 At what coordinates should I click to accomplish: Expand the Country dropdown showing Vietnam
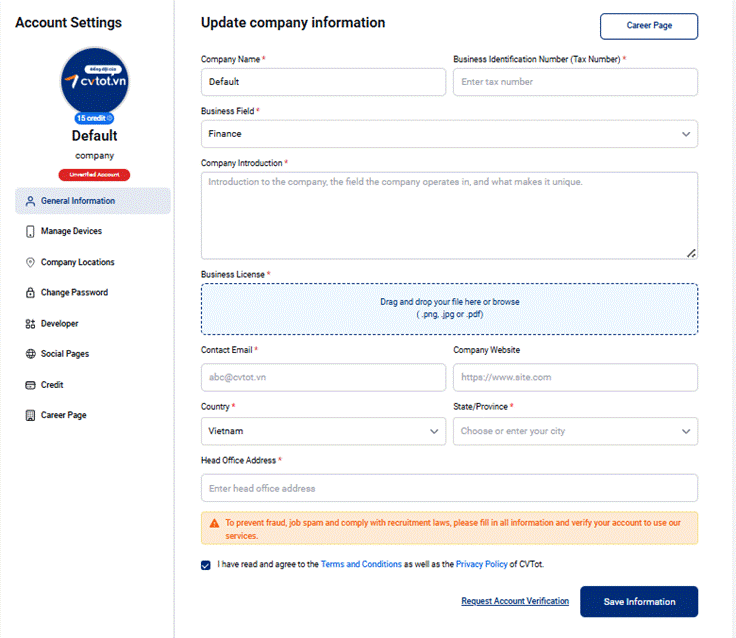pyautogui.click(x=323, y=431)
